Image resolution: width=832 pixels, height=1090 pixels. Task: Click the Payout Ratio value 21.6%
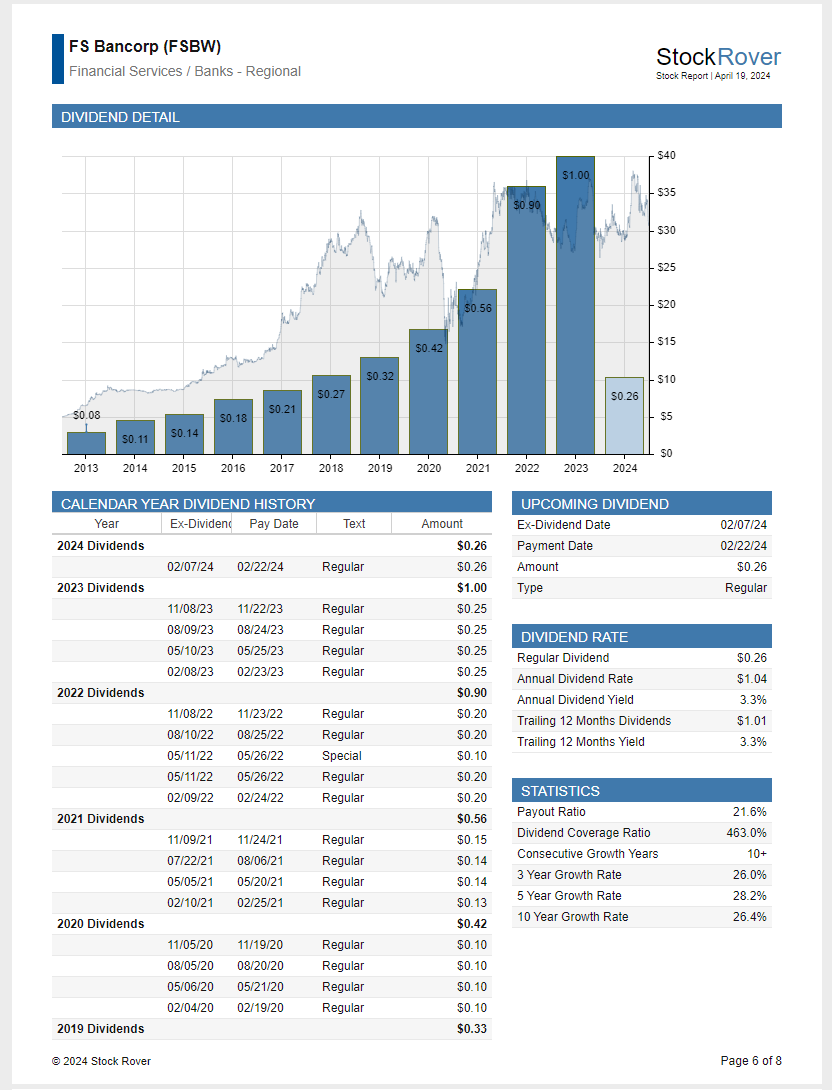click(x=750, y=812)
